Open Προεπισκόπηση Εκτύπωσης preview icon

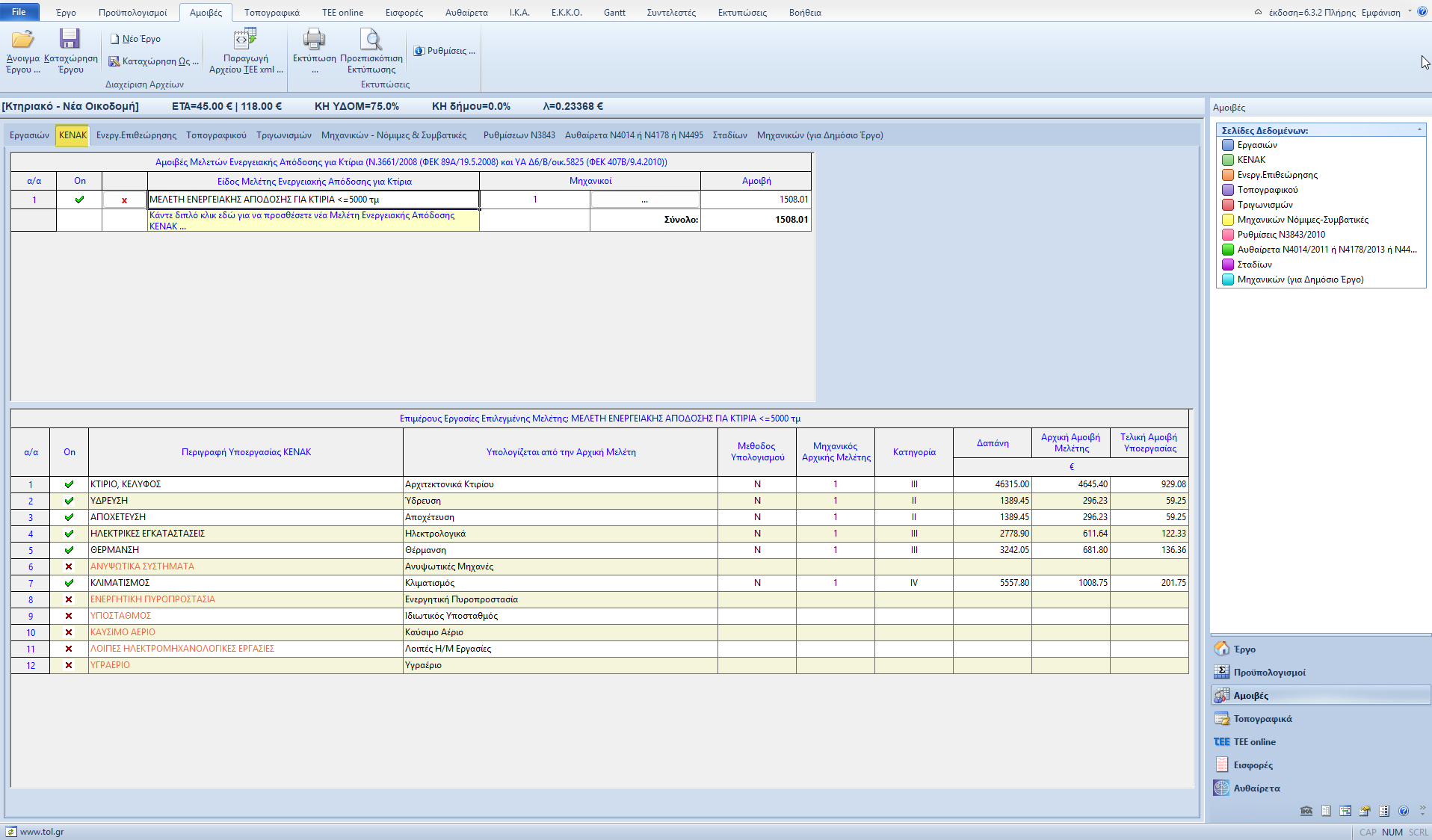coord(371,40)
